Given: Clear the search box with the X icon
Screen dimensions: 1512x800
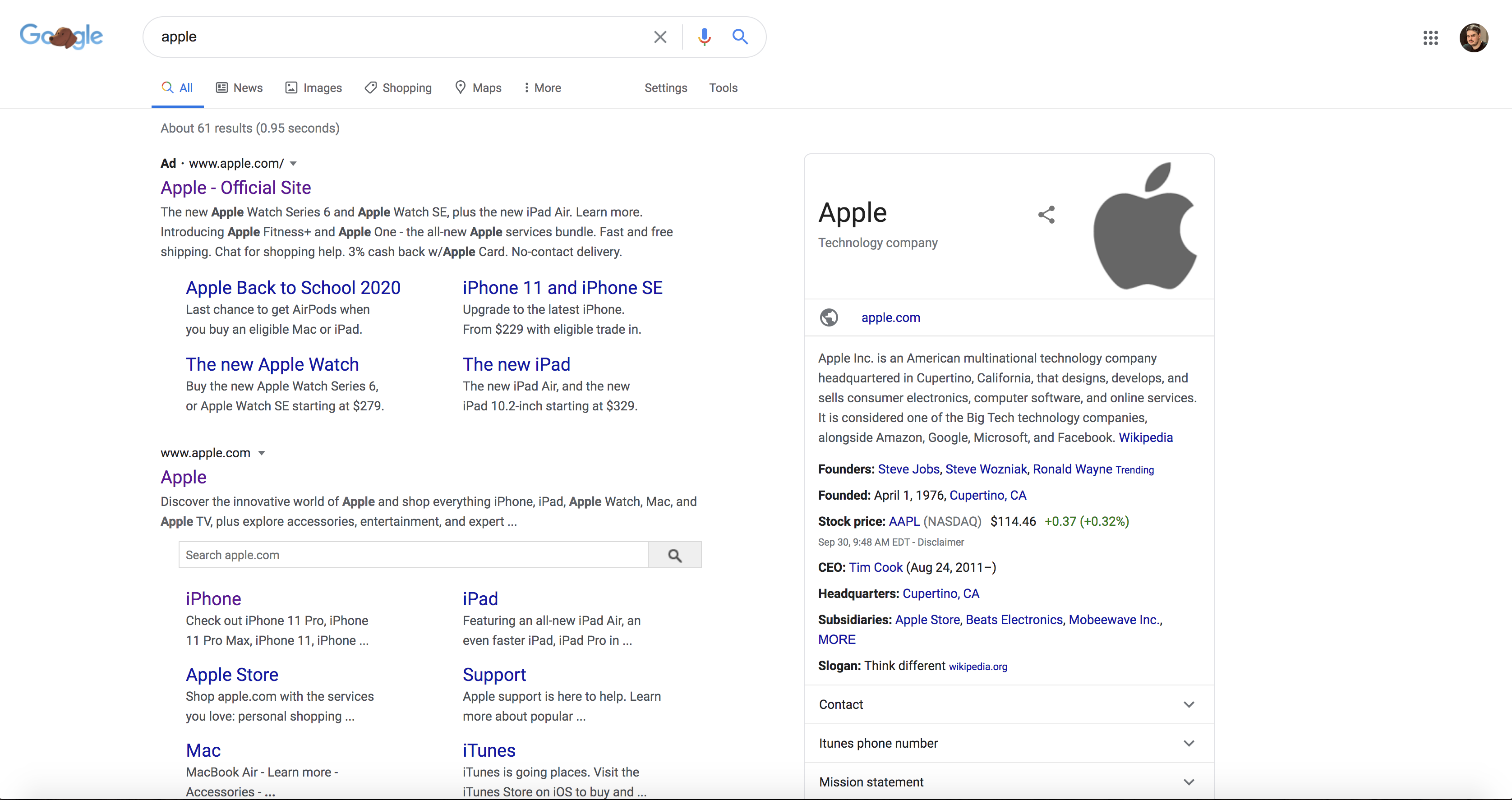Looking at the screenshot, I should pos(660,37).
